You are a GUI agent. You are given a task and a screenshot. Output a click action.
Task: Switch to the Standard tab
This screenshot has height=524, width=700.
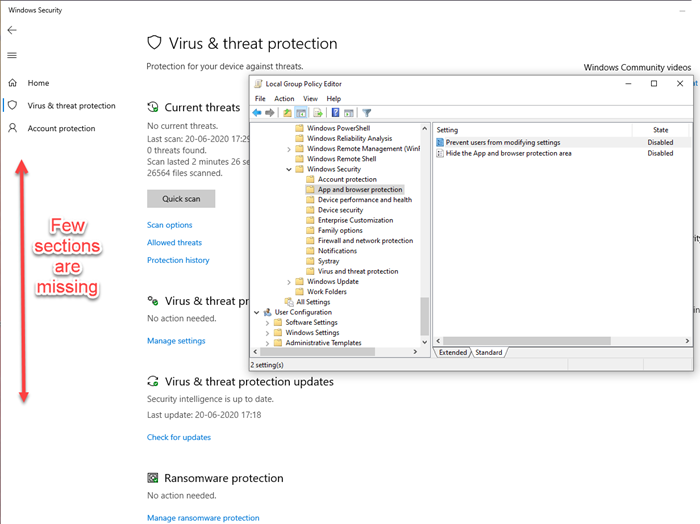(x=488, y=352)
